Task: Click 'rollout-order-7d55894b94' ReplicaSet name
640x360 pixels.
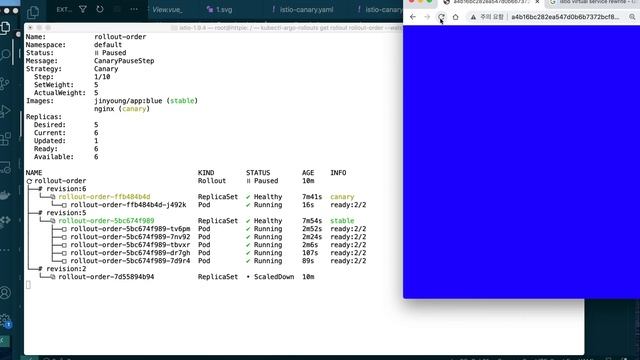Action: pyautogui.click(x=106, y=277)
